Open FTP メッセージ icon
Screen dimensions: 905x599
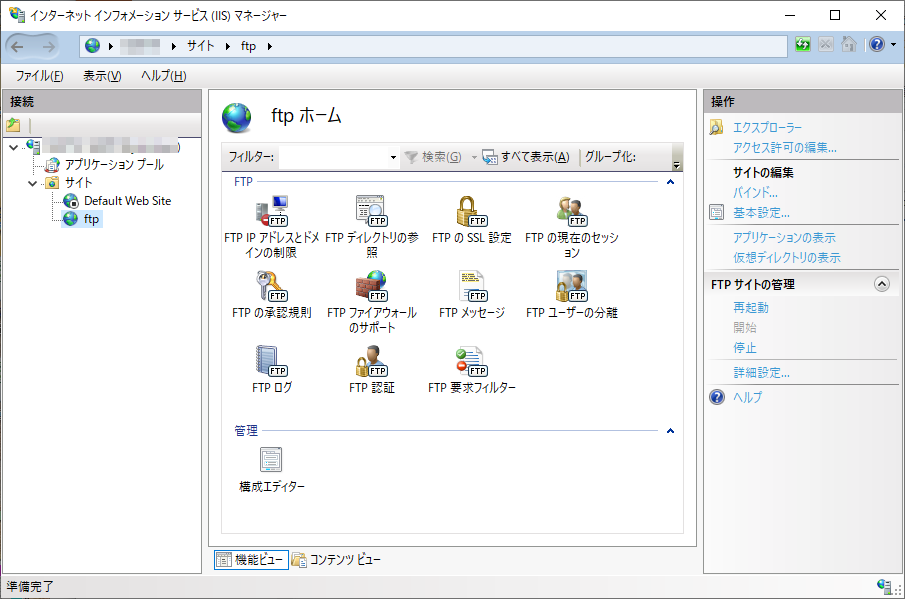(x=472, y=295)
